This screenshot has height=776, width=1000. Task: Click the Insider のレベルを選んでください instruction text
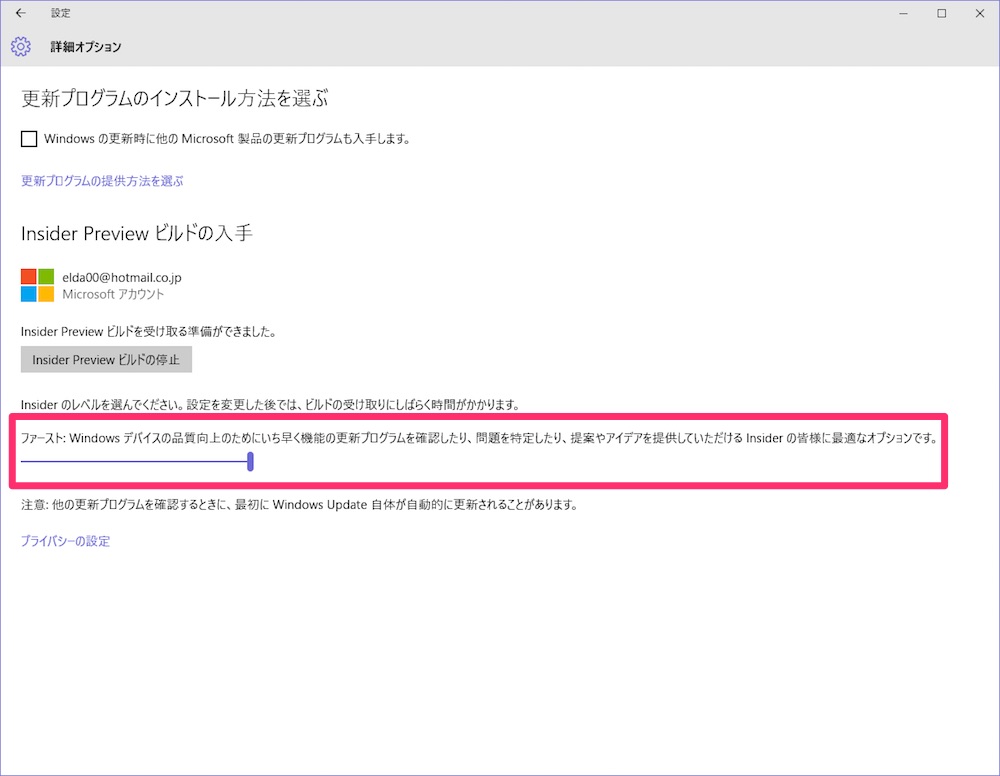270,405
